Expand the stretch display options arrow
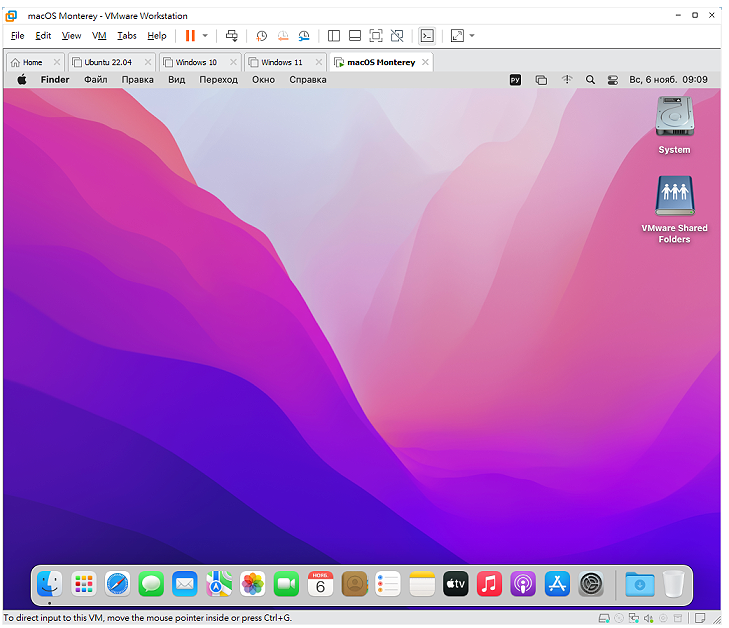729x628 pixels. [x=472, y=36]
